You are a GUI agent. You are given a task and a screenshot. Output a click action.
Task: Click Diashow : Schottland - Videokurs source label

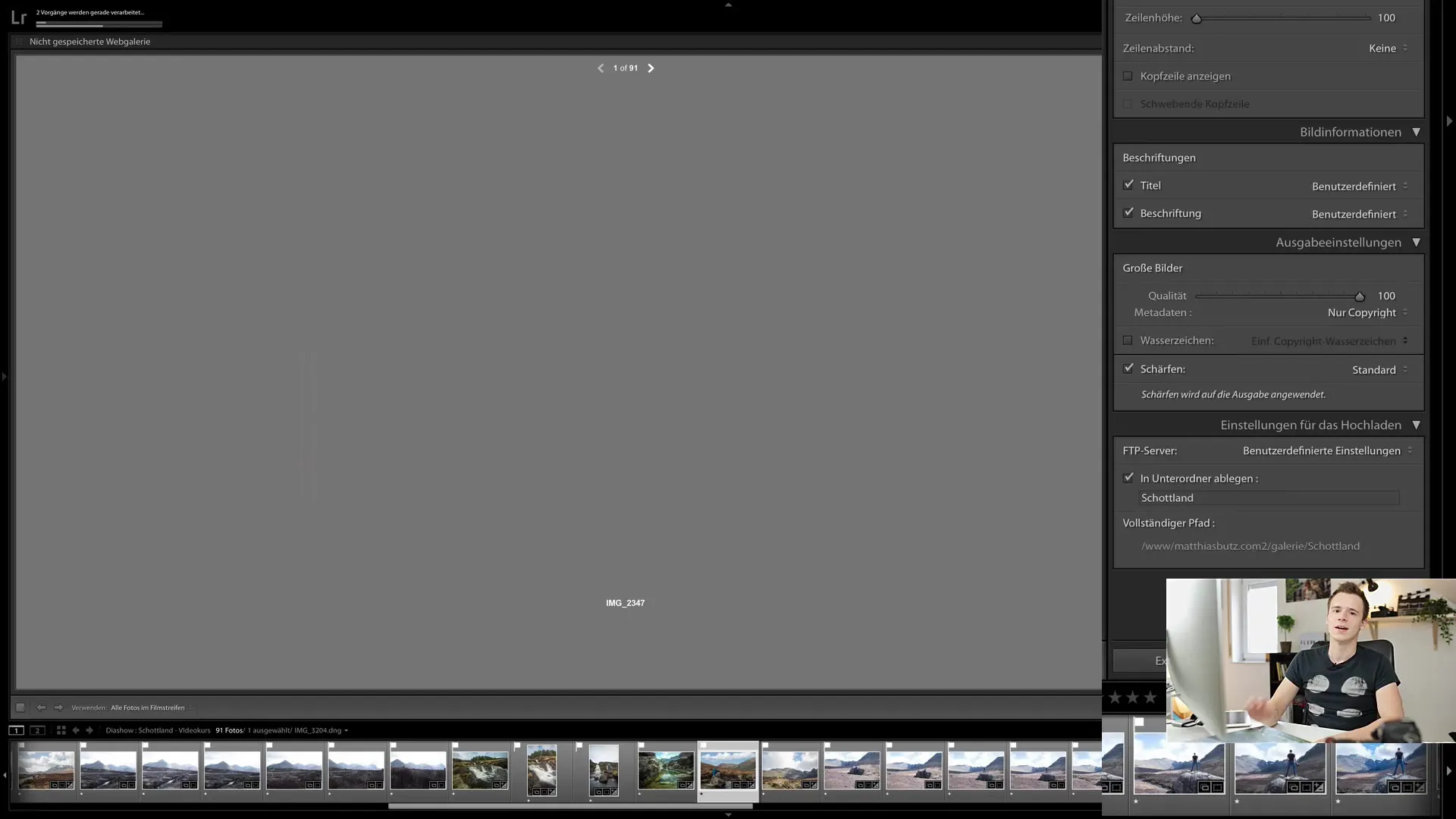158,730
